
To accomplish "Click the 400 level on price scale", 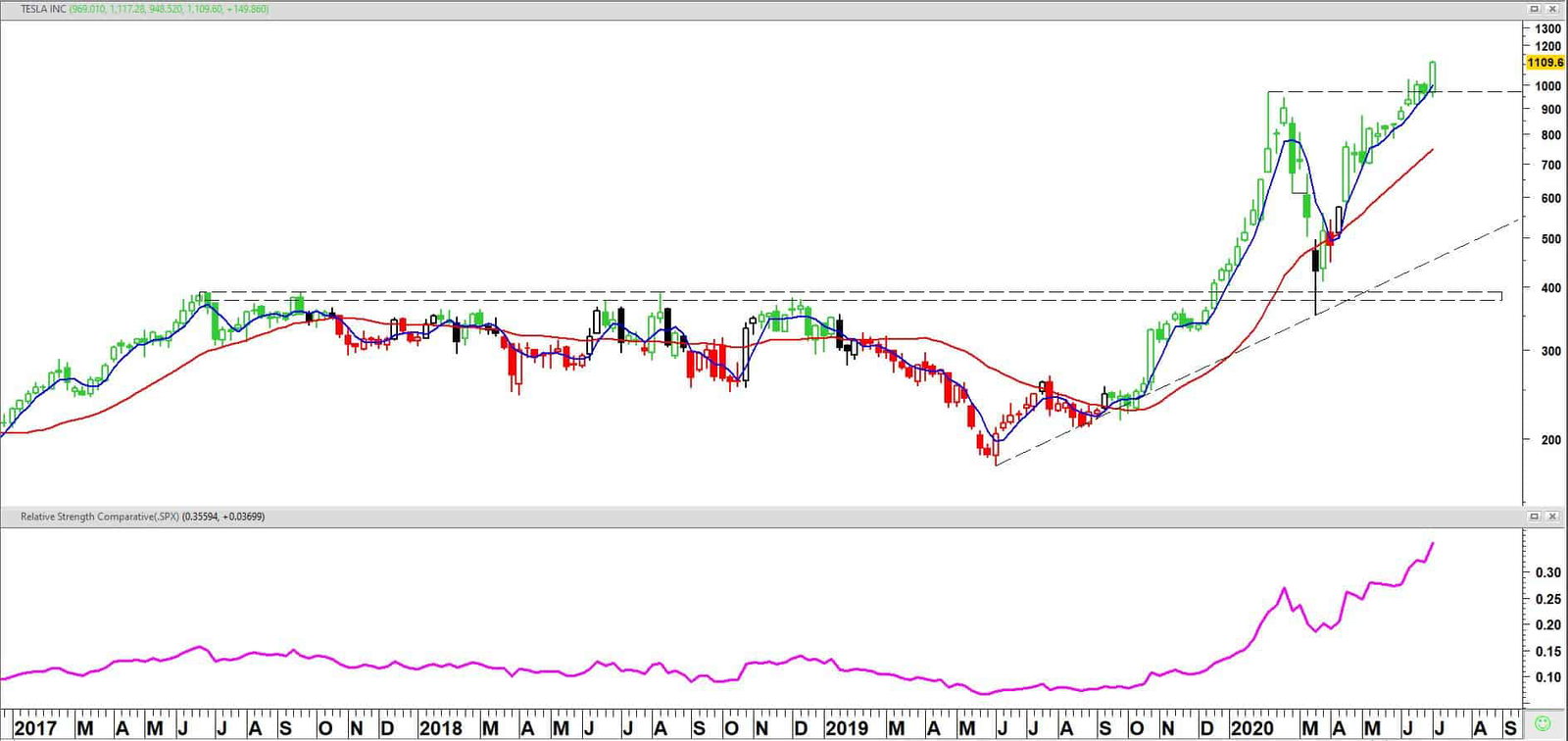I will tap(1551, 288).
